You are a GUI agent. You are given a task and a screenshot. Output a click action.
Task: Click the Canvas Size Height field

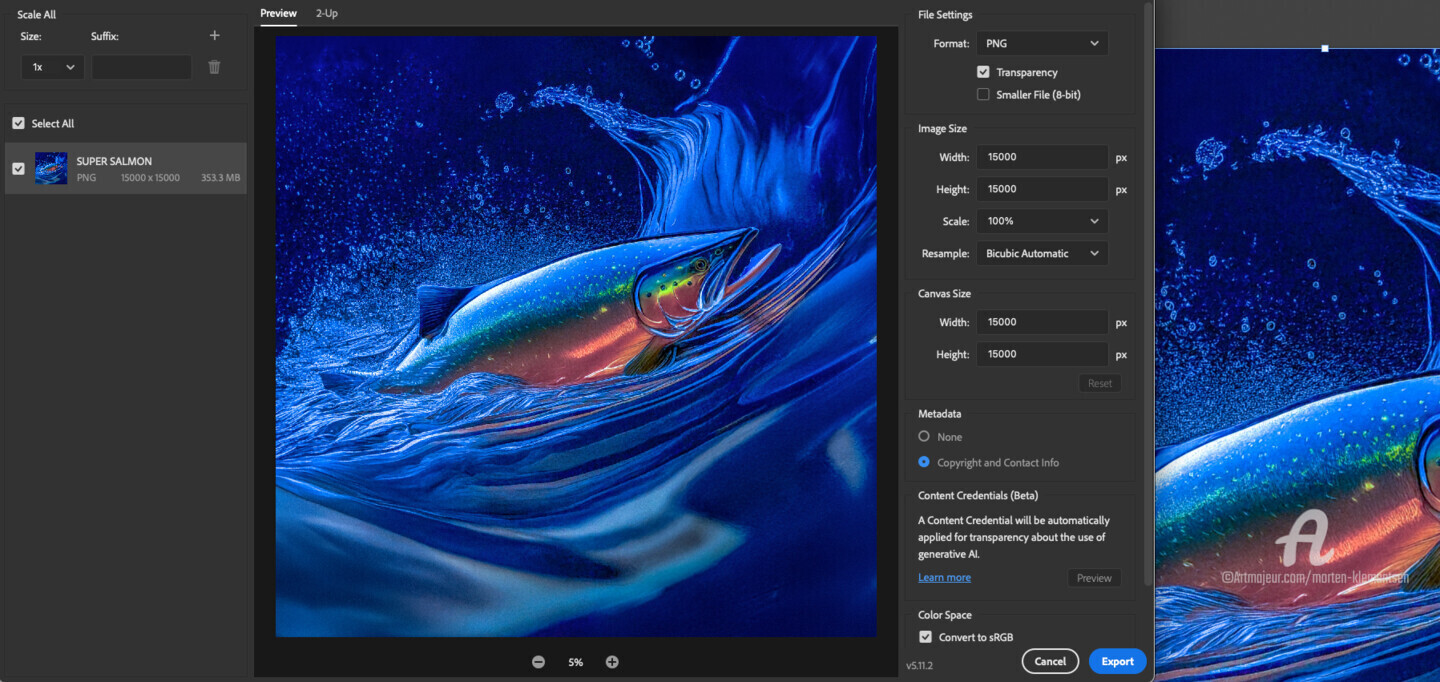(1042, 354)
